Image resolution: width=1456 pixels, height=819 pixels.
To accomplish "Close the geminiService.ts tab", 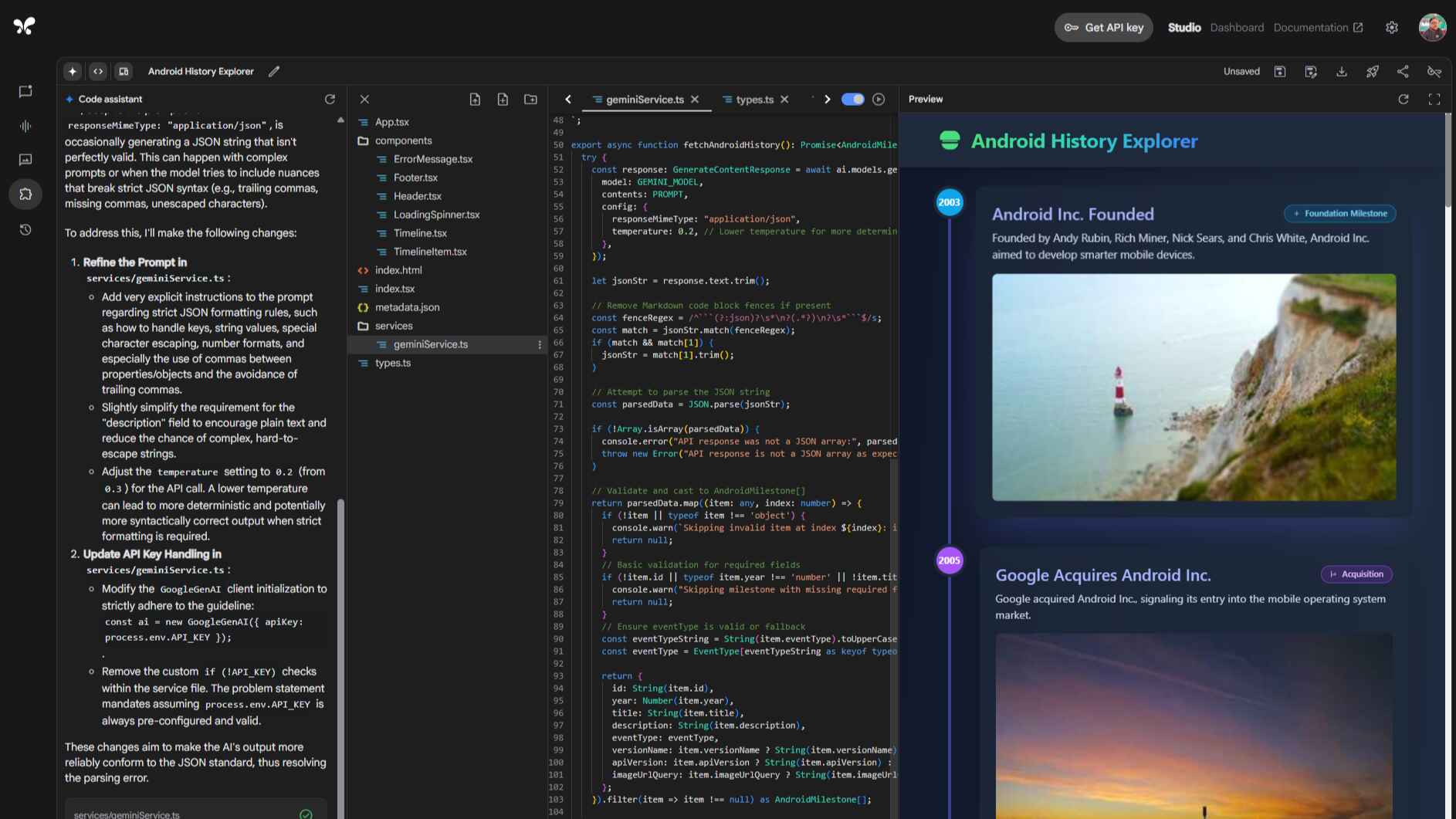I will (695, 99).
